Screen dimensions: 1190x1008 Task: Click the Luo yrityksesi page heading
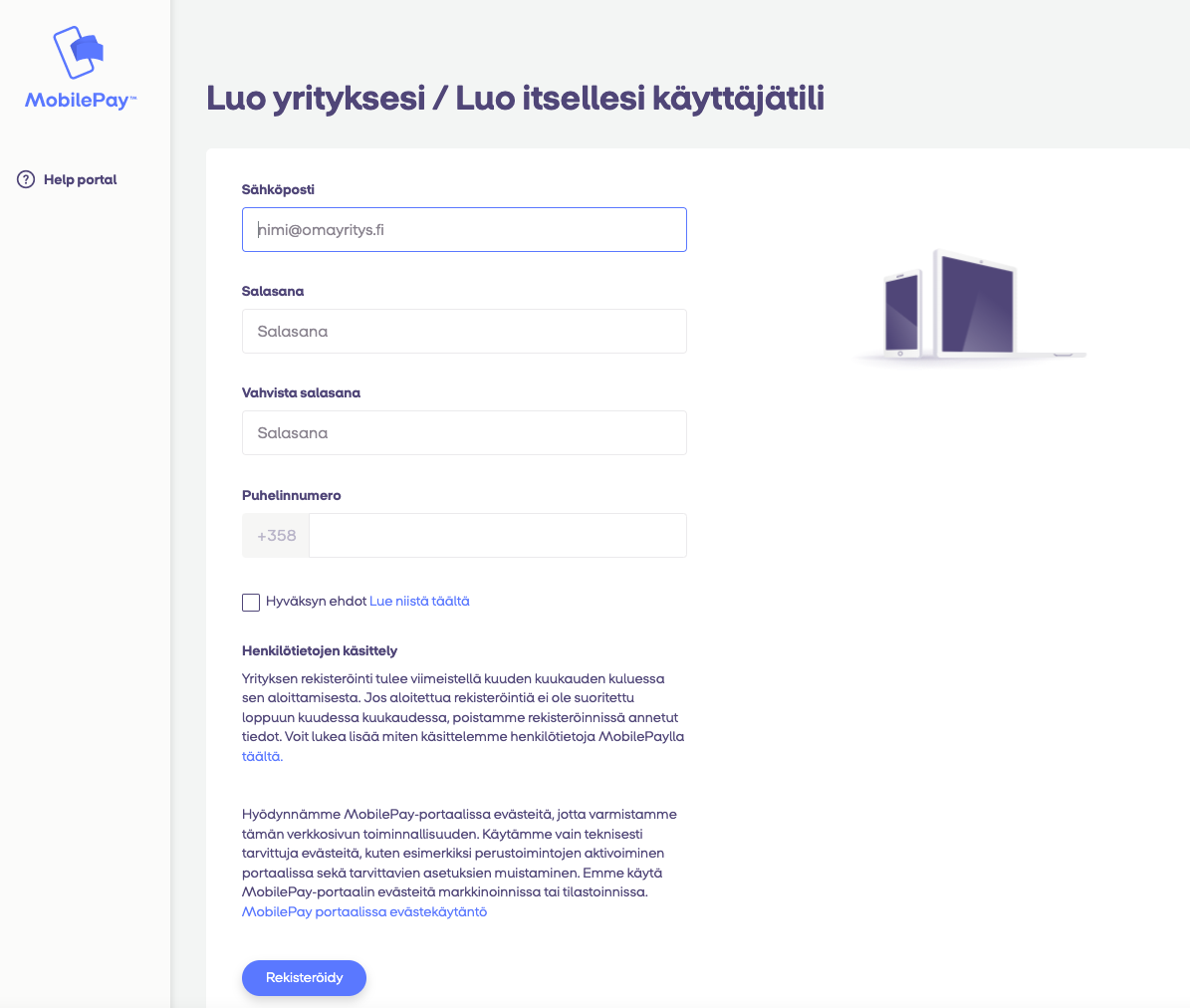515,98
